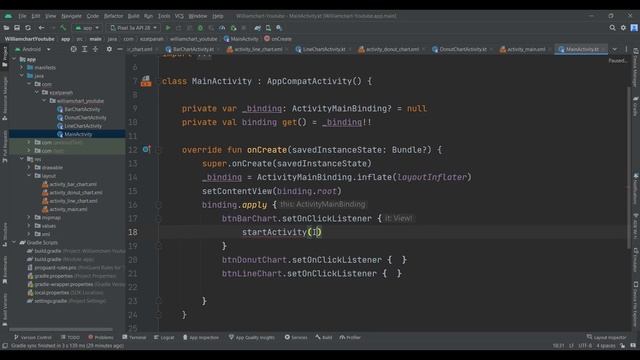Image resolution: width=640 pixels, height=360 pixels.
Task: Expand the values folder
Action: [x=29, y=226]
